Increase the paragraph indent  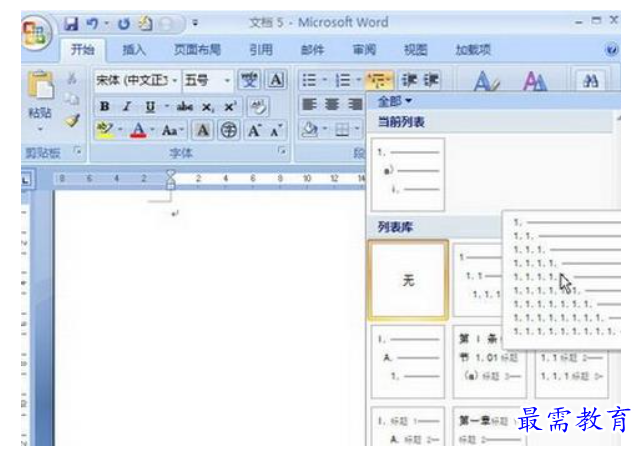[x=431, y=80]
